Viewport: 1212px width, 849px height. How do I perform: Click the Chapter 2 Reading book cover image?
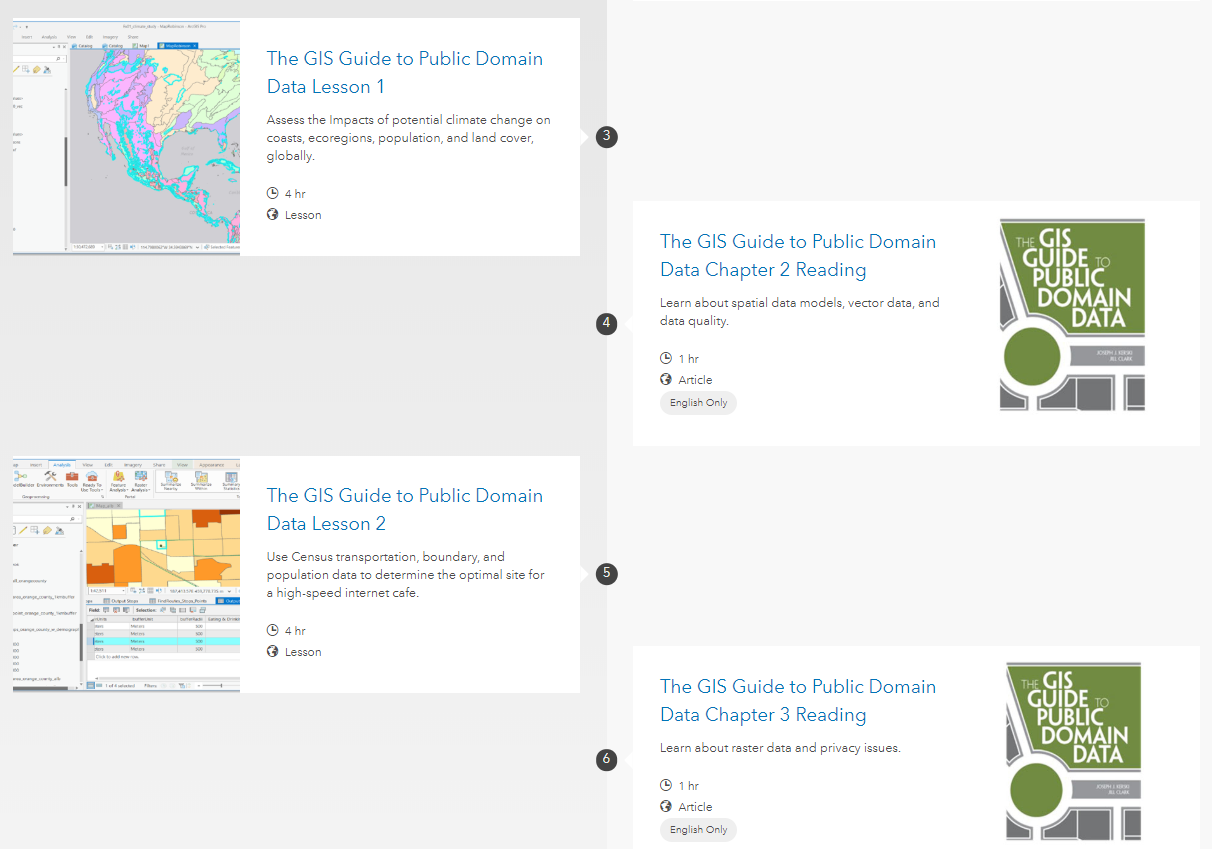(1072, 315)
